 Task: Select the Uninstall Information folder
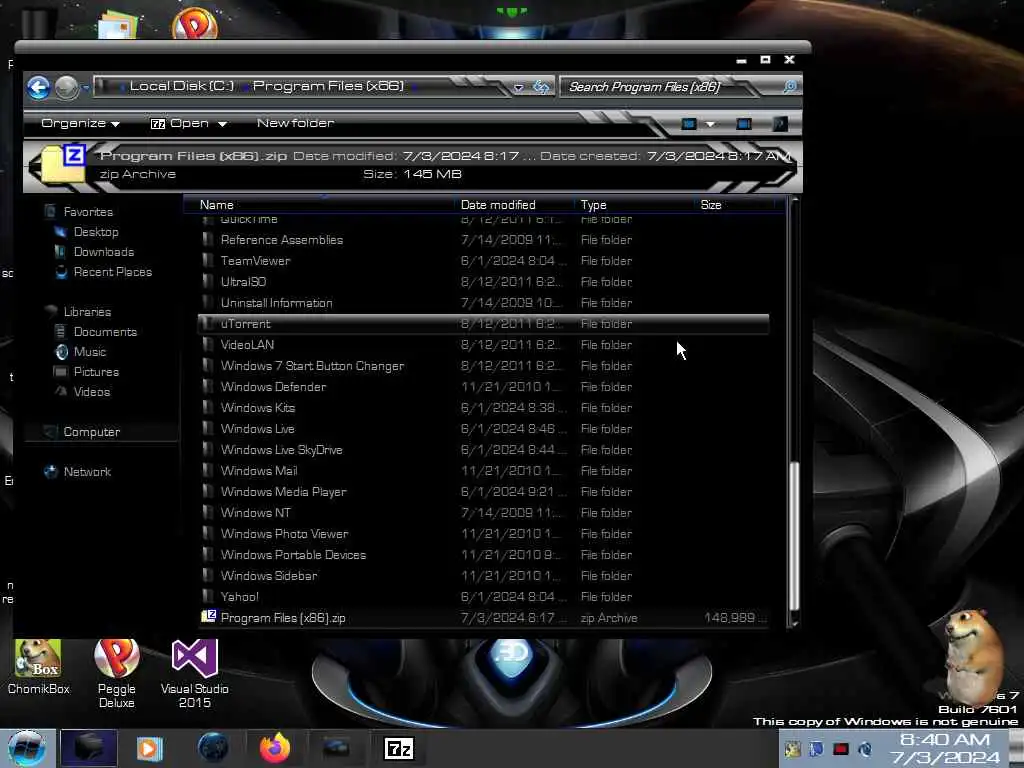click(x=483, y=302)
